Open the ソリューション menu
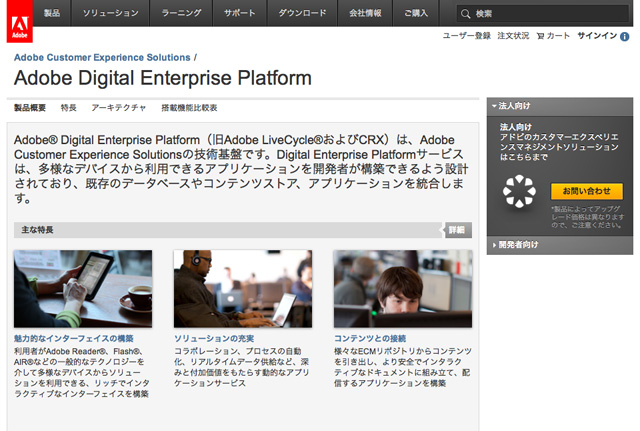The image size is (640, 431). pyautogui.click(x=110, y=13)
